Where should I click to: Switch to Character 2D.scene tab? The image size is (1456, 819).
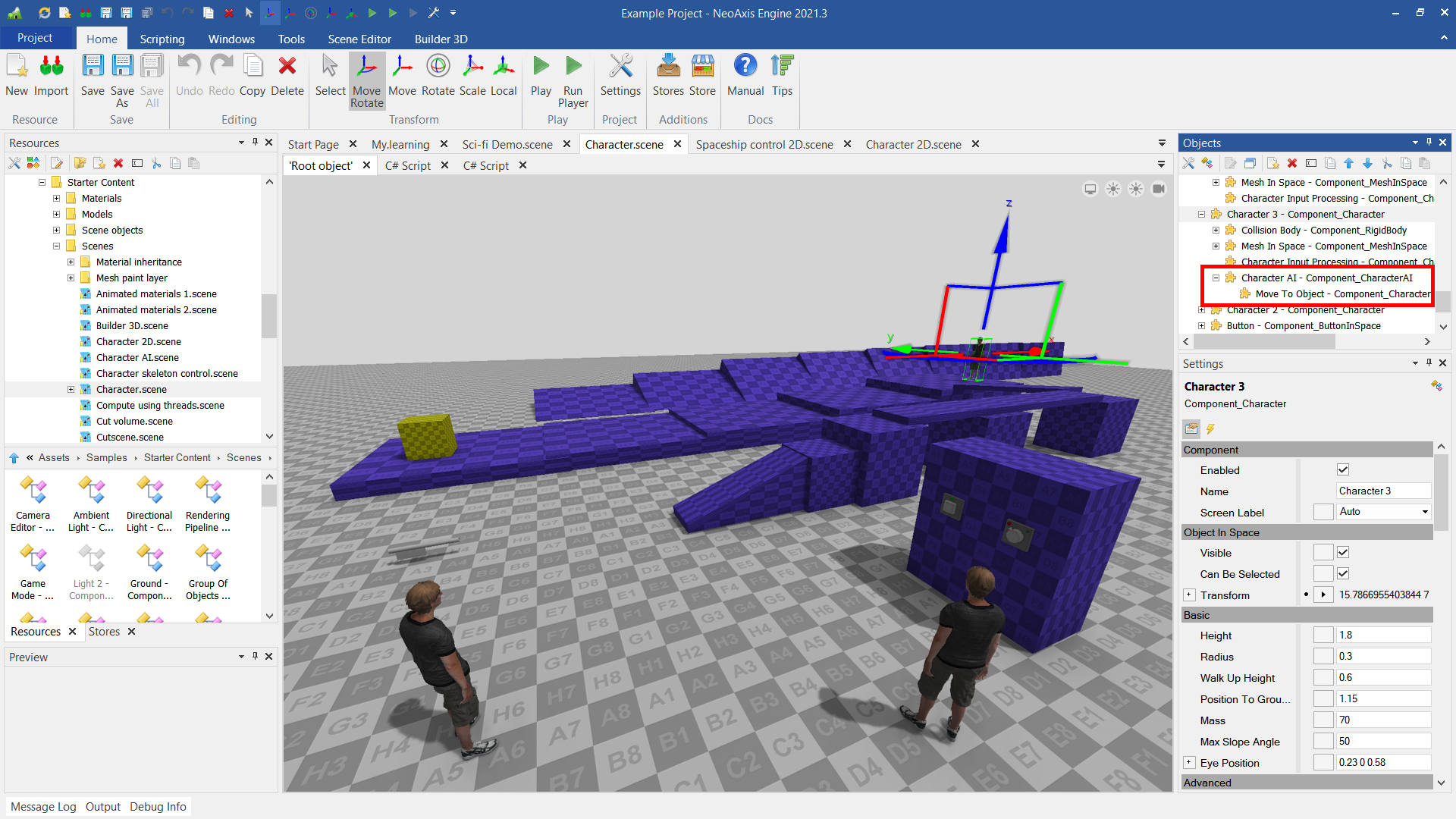click(913, 144)
